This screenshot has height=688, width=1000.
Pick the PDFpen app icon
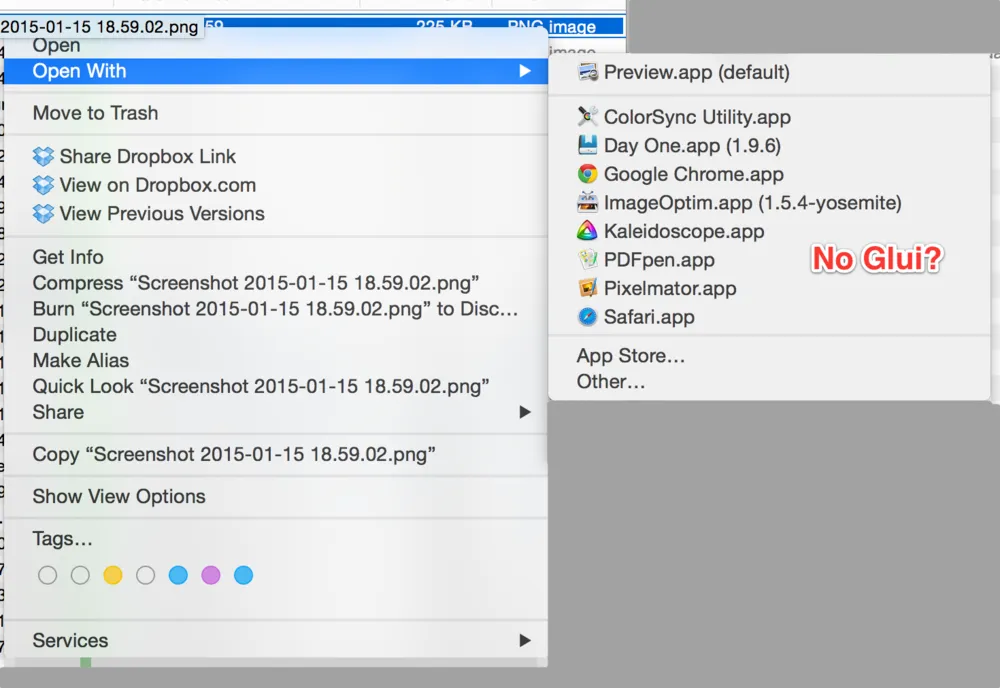tap(588, 260)
